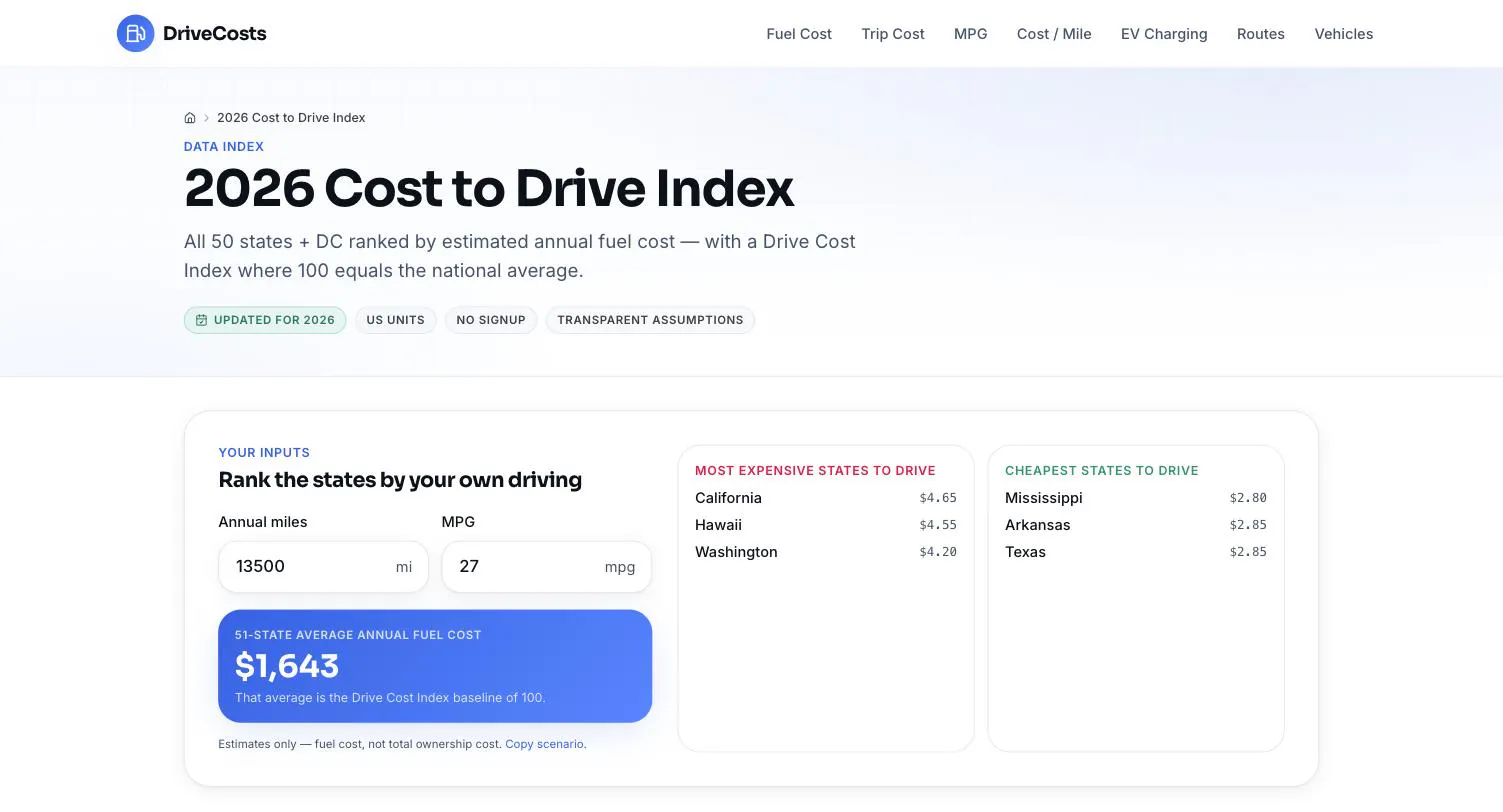Click the Texas row

pos(1136,552)
